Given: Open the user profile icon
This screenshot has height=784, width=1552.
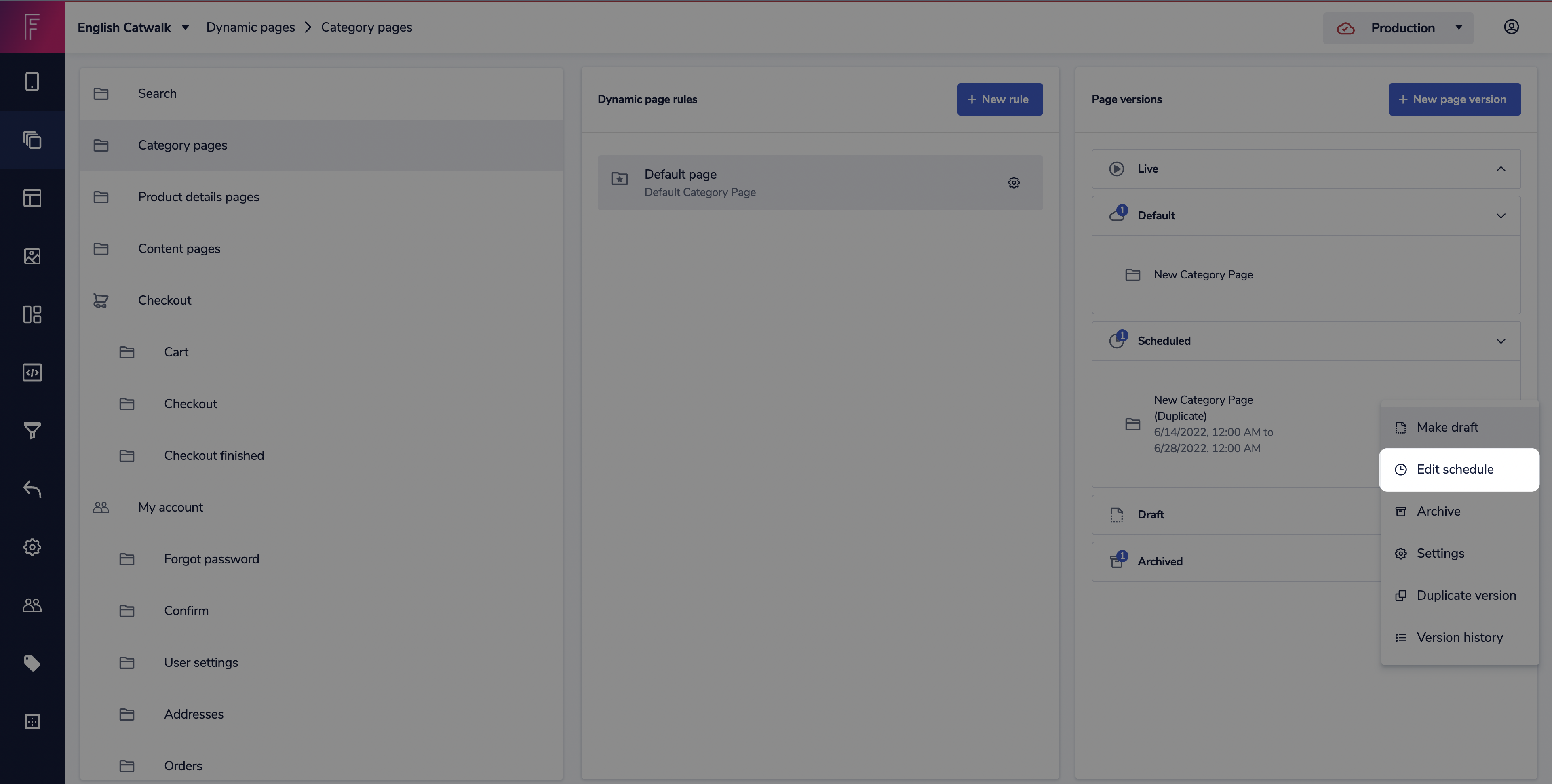Looking at the screenshot, I should [x=1511, y=27].
